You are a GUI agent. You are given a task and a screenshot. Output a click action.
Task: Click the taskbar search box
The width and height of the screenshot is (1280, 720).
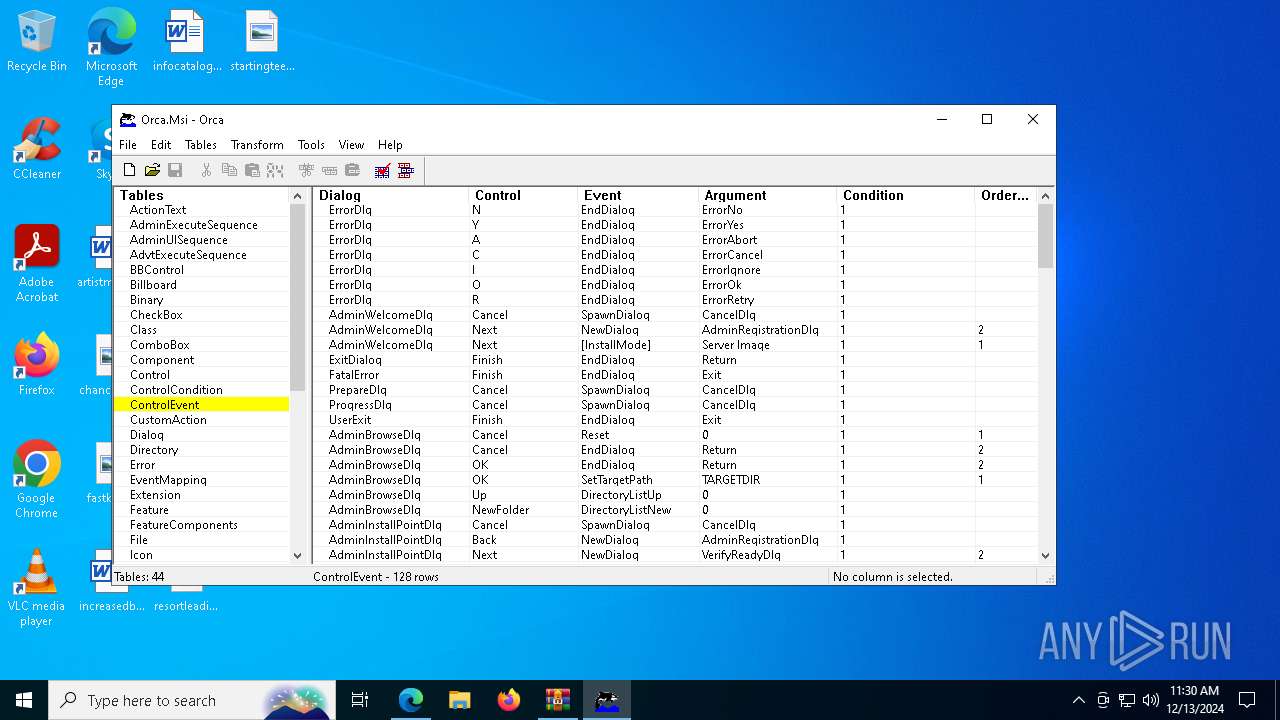193,700
